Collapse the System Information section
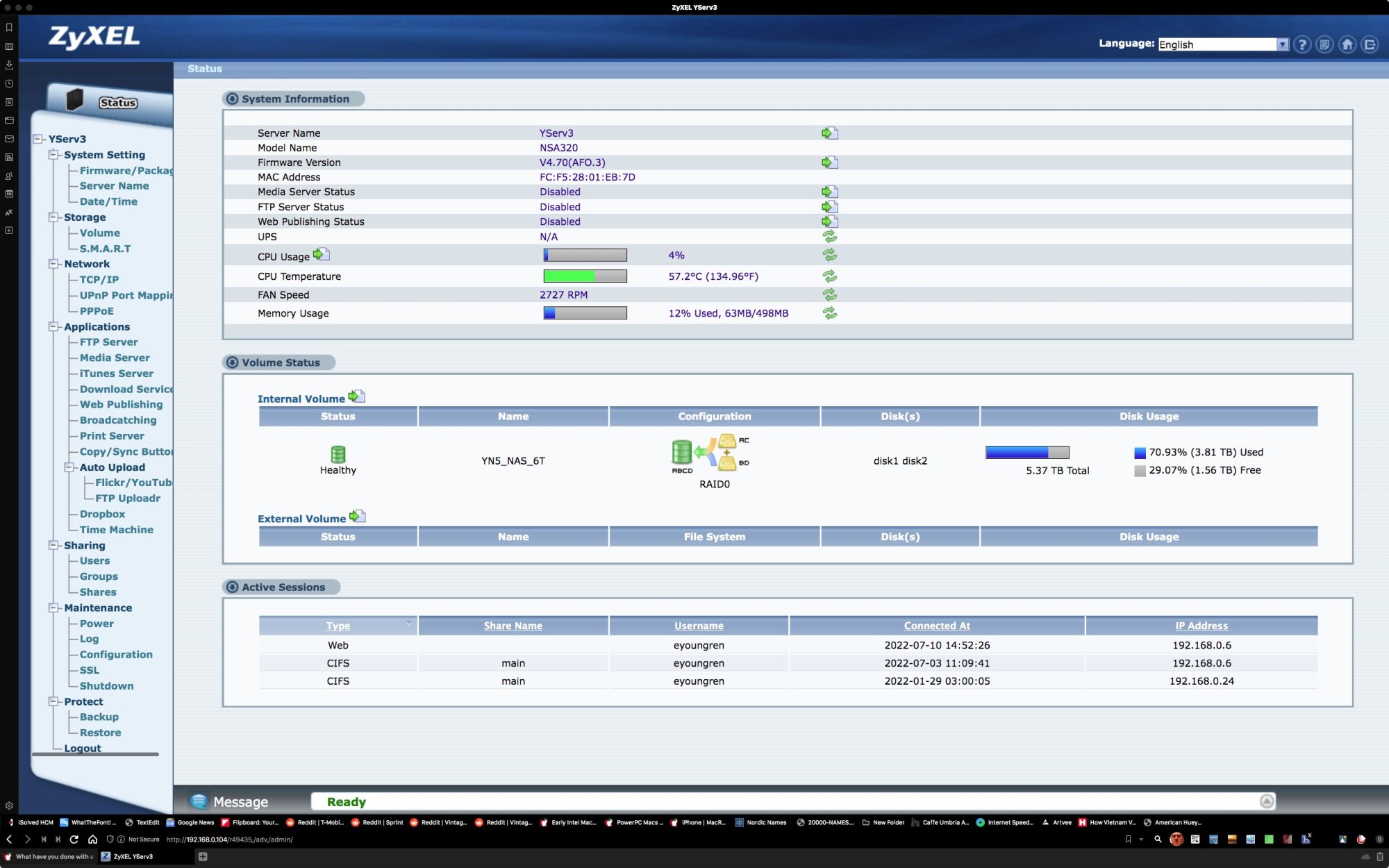Image resolution: width=1389 pixels, height=868 pixels. tap(233, 99)
